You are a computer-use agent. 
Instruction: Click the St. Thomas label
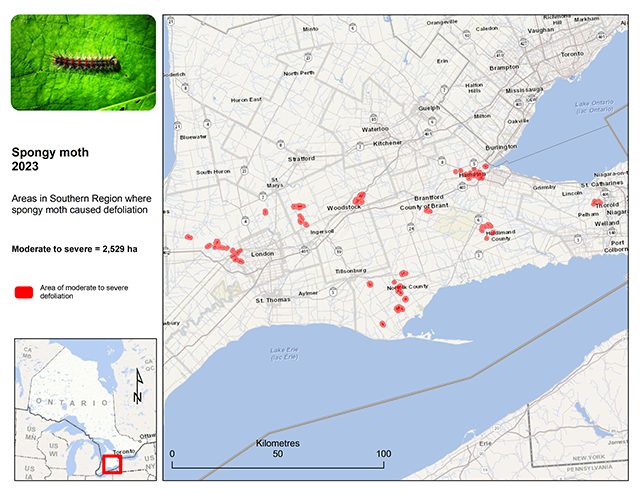[273, 300]
